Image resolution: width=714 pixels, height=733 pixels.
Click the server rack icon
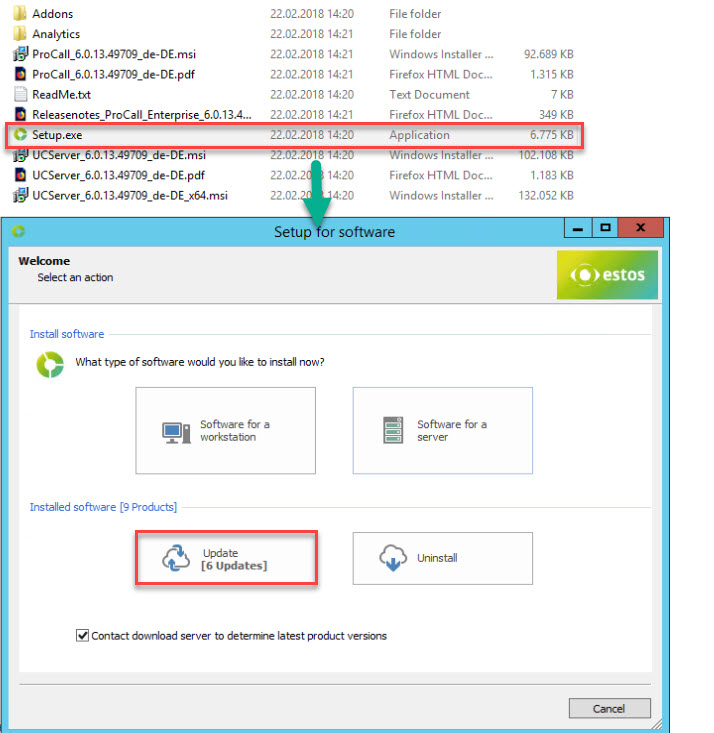(392, 431)
